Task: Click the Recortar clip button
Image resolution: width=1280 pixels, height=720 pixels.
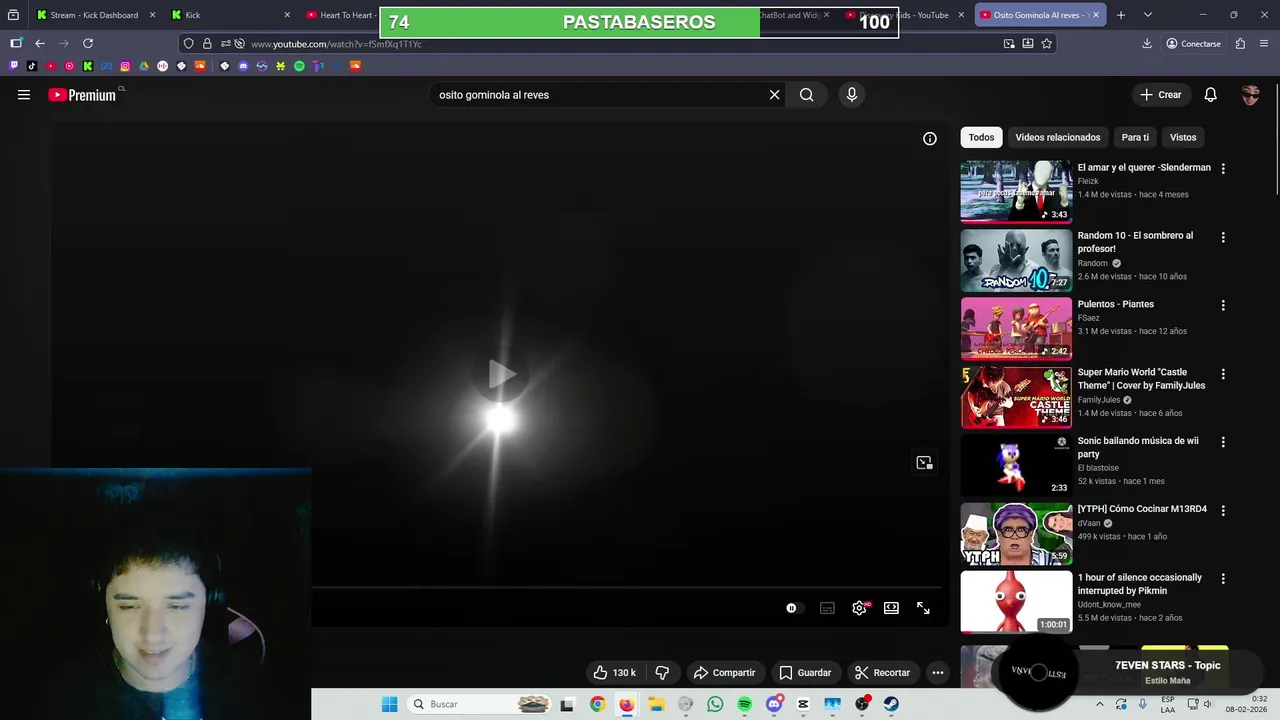Action: 882,673
